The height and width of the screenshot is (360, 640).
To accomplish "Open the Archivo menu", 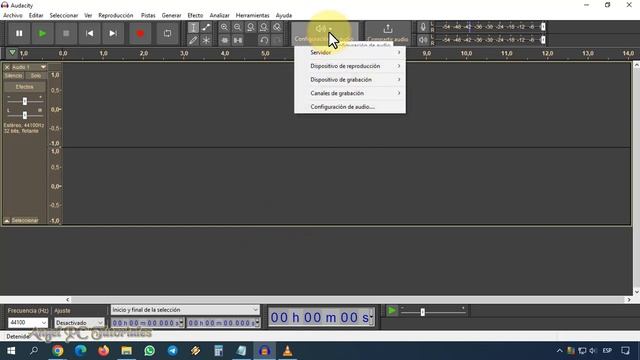I will (x=13, y=15).
